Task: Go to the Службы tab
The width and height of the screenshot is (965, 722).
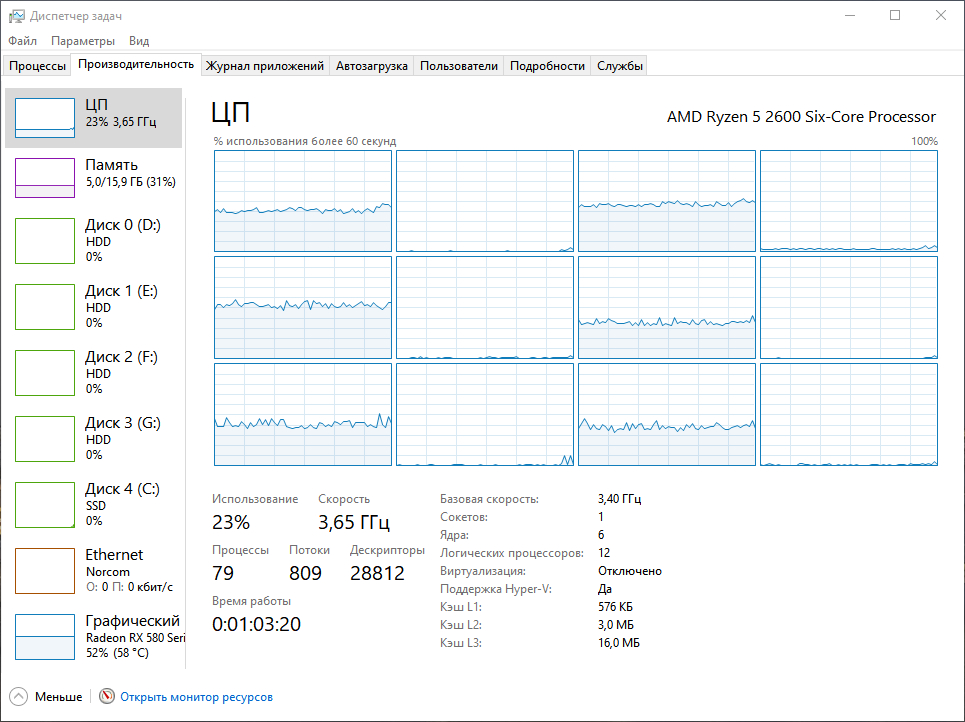Action: [x=620, y=66]
